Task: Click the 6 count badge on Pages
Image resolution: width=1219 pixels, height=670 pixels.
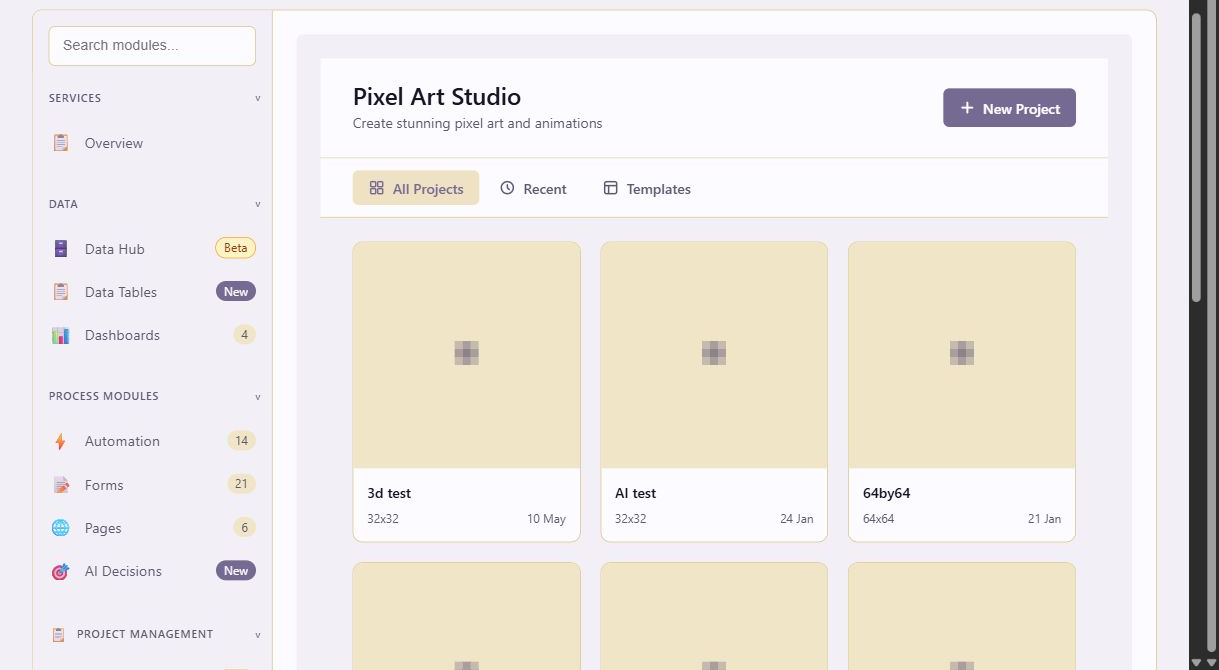Action: point(244,527)
